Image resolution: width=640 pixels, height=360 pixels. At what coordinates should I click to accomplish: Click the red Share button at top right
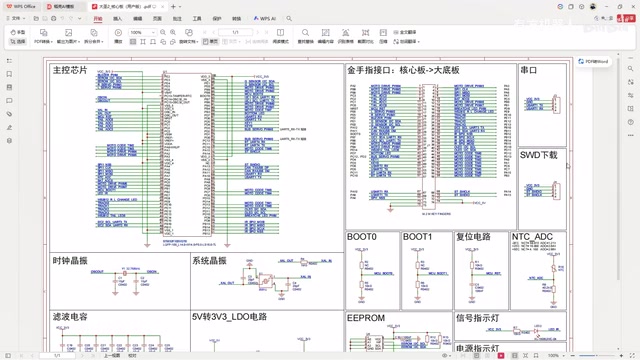(627, 19)
